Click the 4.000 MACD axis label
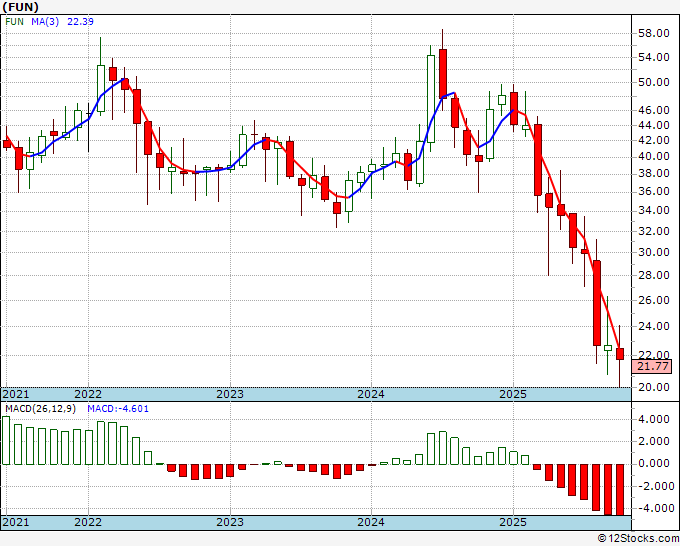This screenshot has height=546, width=680. point(654,419)
